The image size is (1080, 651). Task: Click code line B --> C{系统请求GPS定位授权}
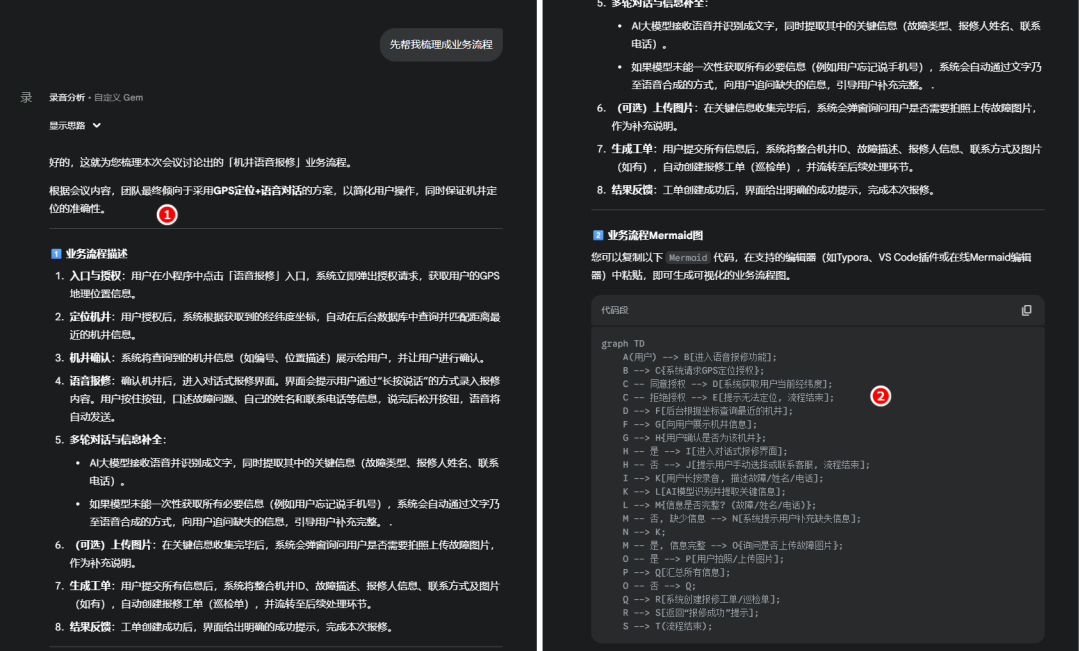pos(694,371)
